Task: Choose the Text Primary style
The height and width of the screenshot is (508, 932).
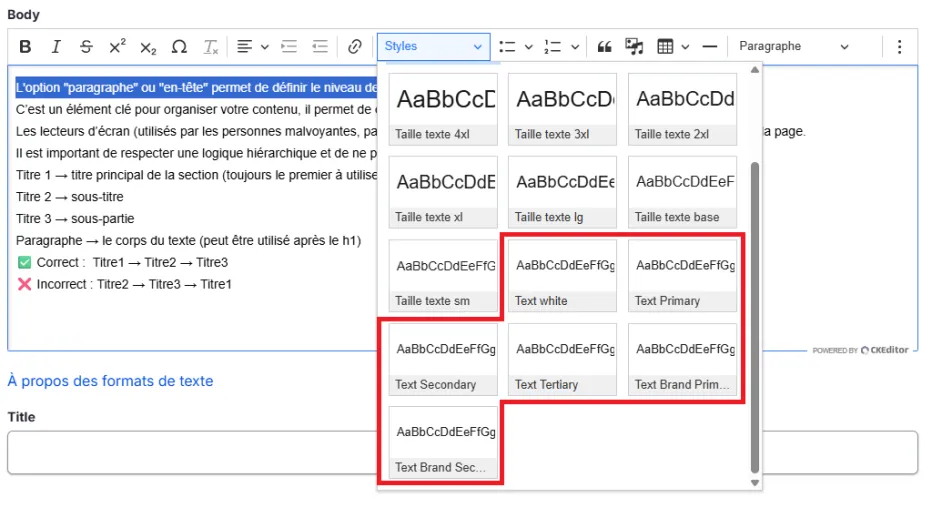Action: [x=682, y=276]
